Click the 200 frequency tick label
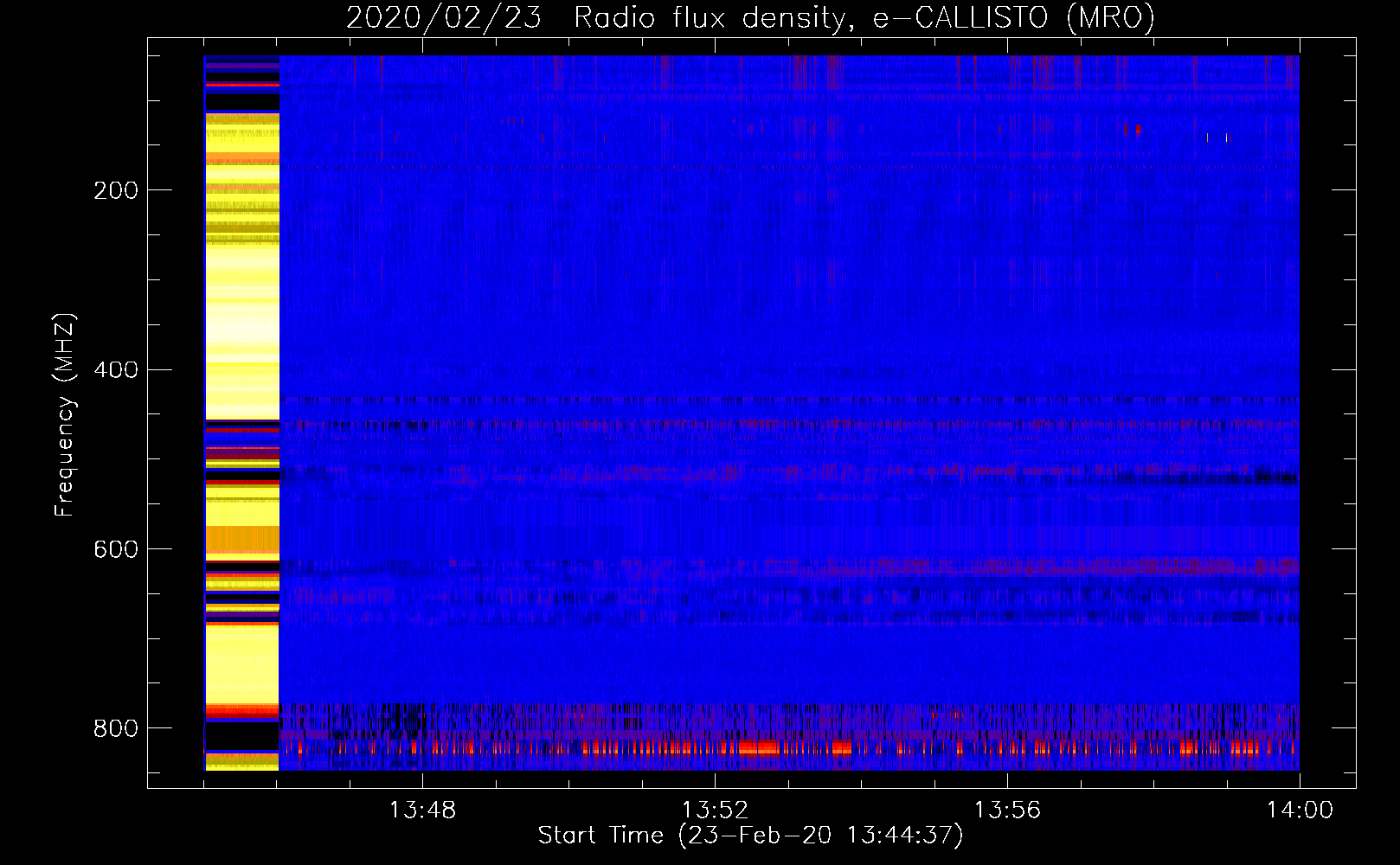The height and width of the screenshot is (865, 1400). [x=116, y=190]
